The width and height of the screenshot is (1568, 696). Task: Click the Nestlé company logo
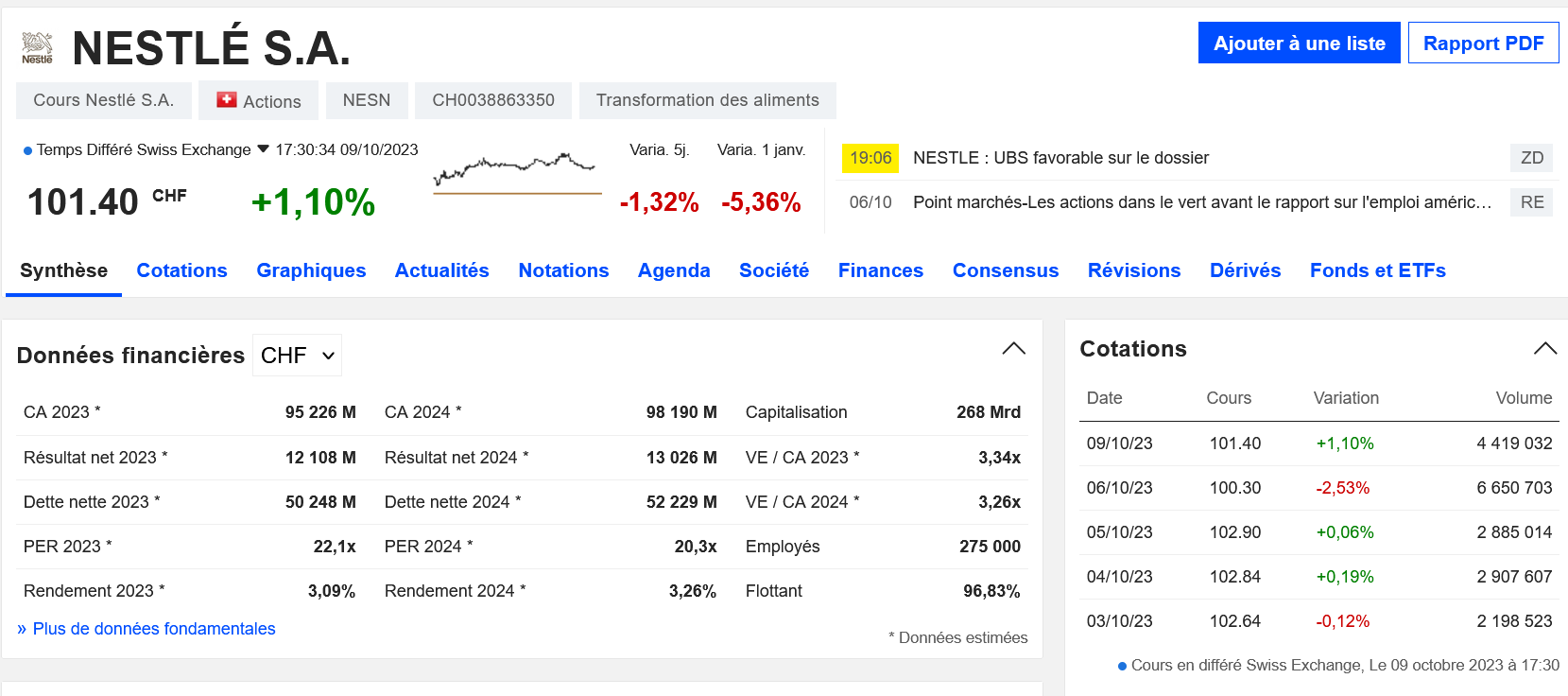pyautogui.click(x=37, y=47)
